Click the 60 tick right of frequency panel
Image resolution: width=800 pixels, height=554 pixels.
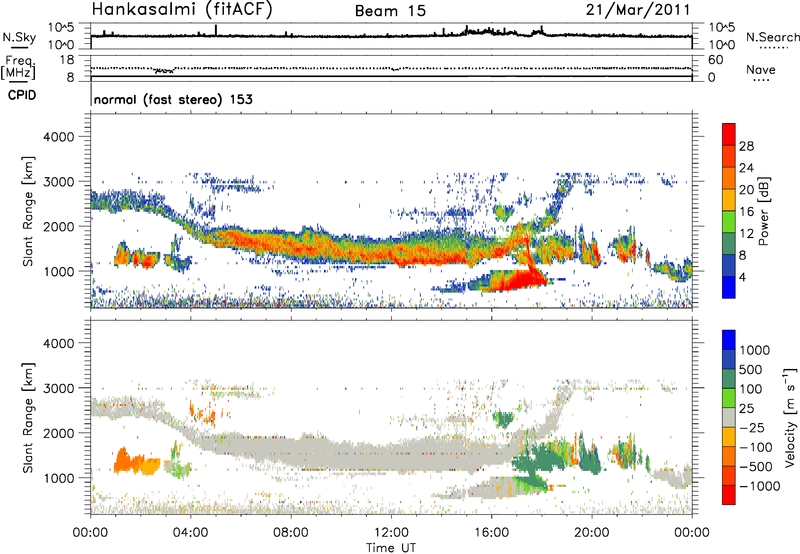[x=715, y=60]
